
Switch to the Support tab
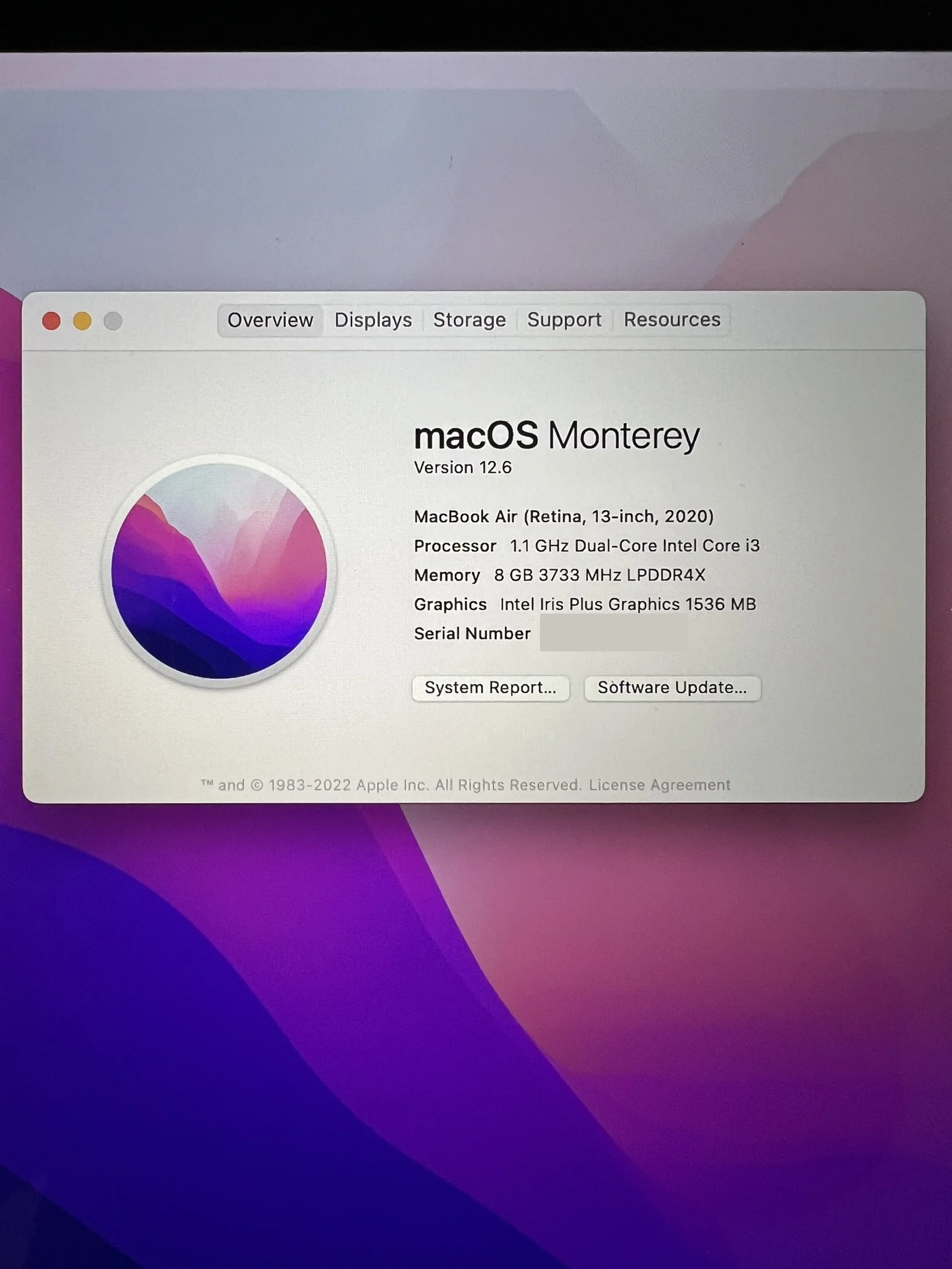(564, 320)
